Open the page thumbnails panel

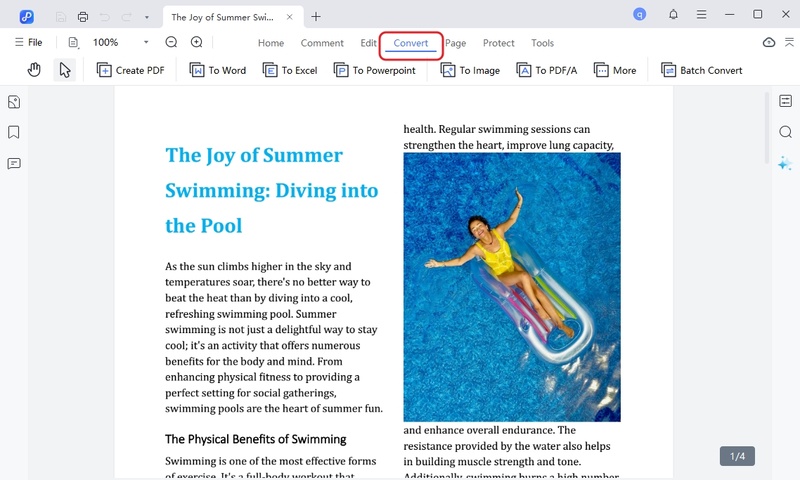(x=14, y=102)
